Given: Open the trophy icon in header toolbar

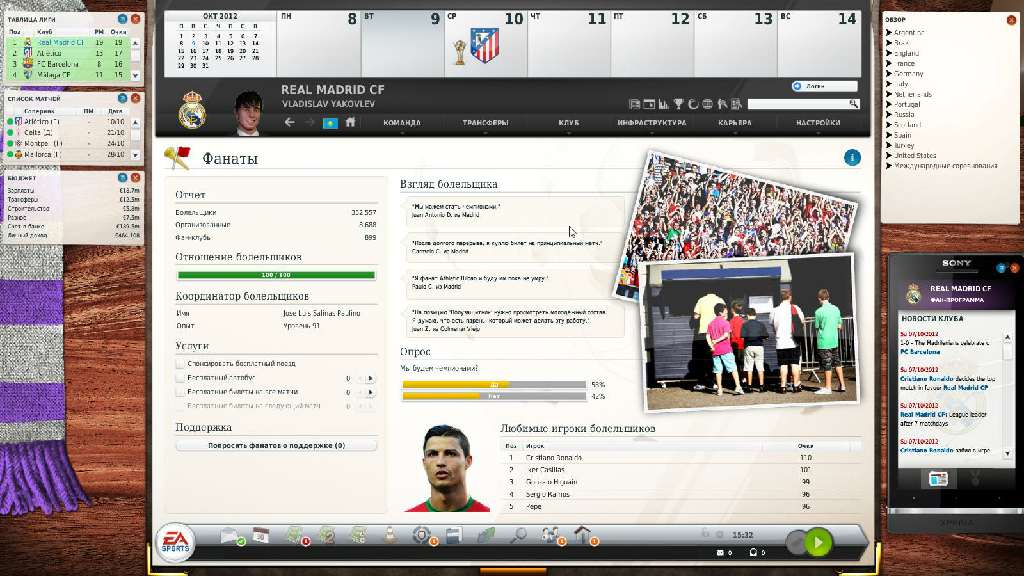Looking at the screenshot, I should 679,104.
